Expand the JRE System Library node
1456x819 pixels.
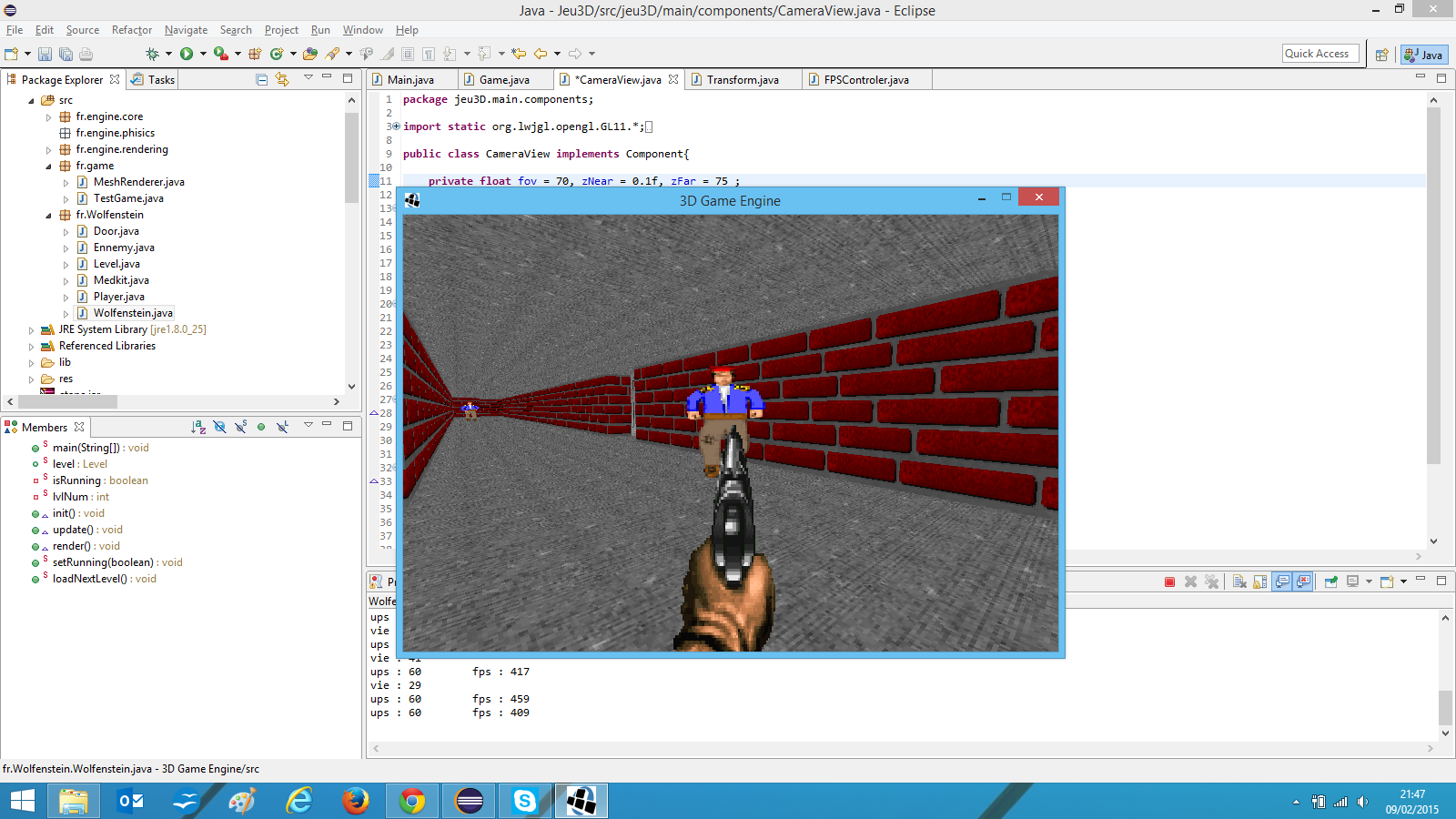point(32,330)
